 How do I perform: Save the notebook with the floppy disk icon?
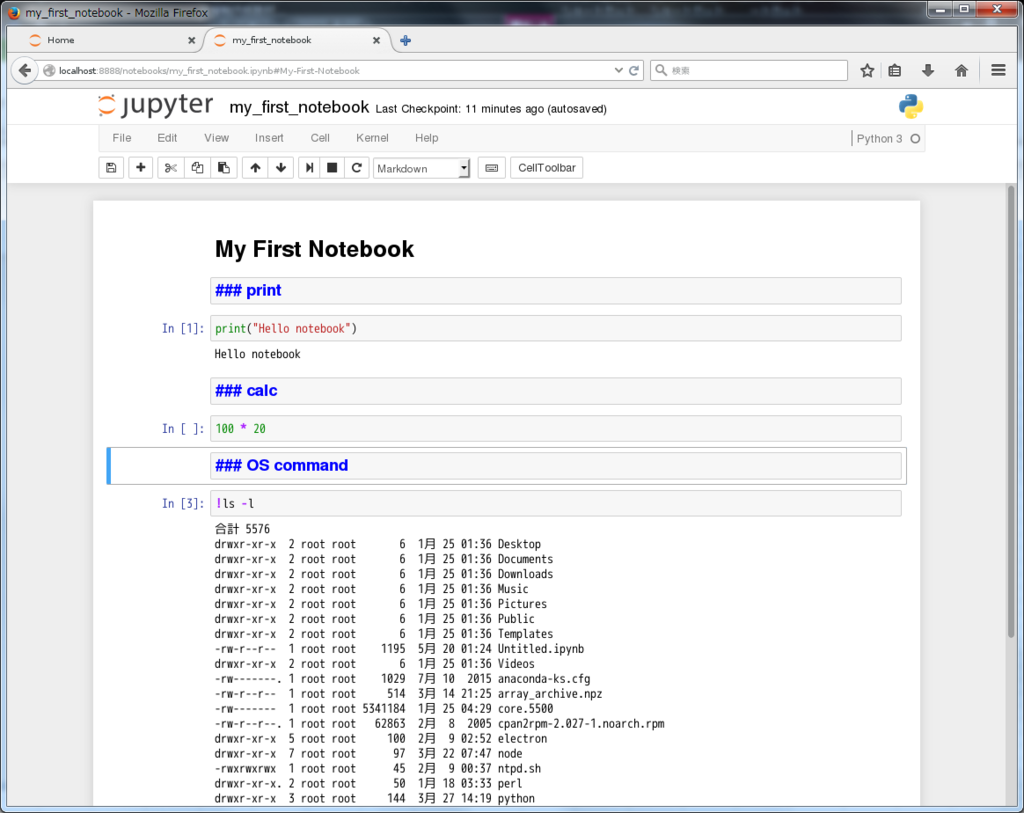click(x=111, y=168)
